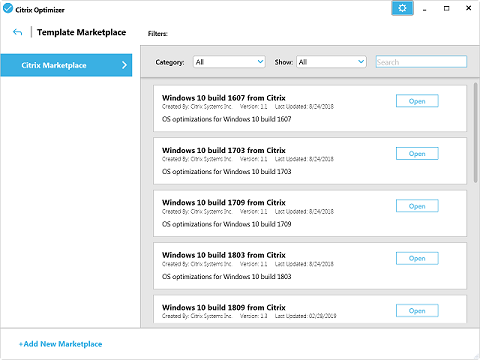Focus the Search input field
The image size is (480, 360).
point(421,62)
